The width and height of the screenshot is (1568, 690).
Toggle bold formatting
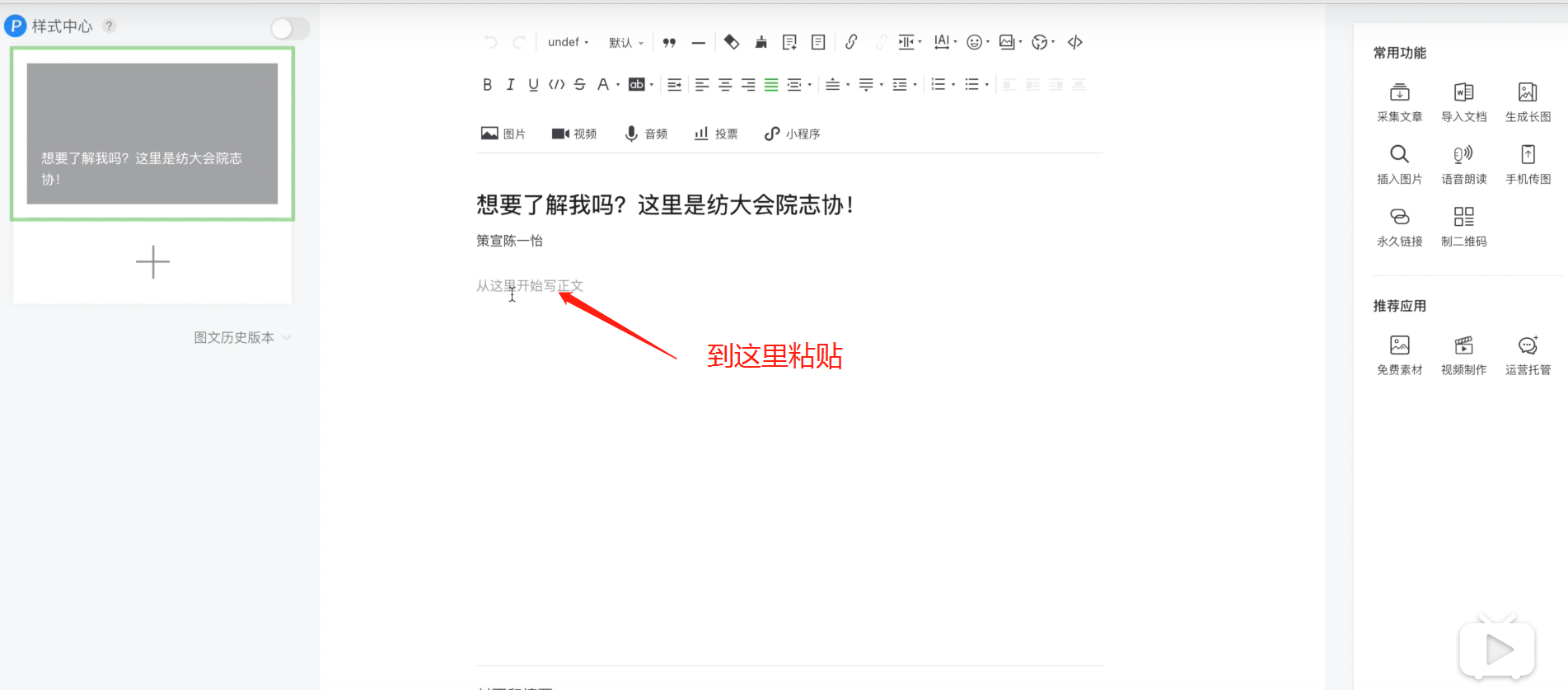(487, 85)
